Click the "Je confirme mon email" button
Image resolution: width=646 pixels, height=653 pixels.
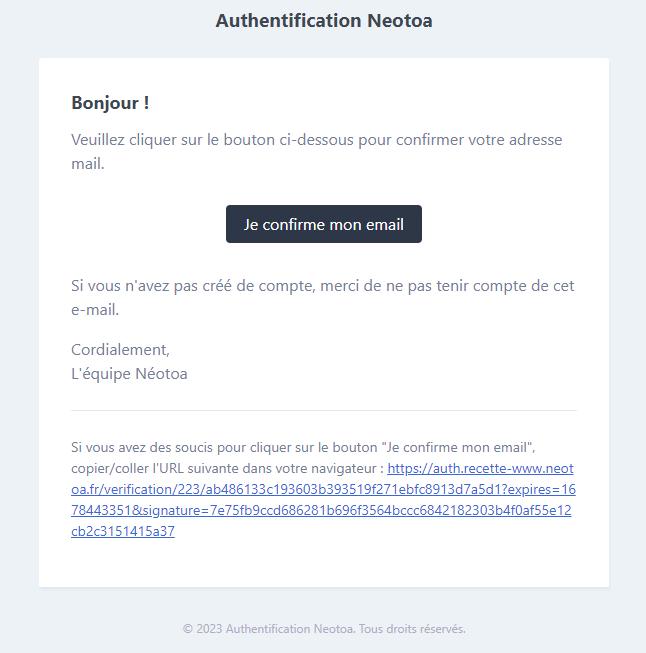323,224
